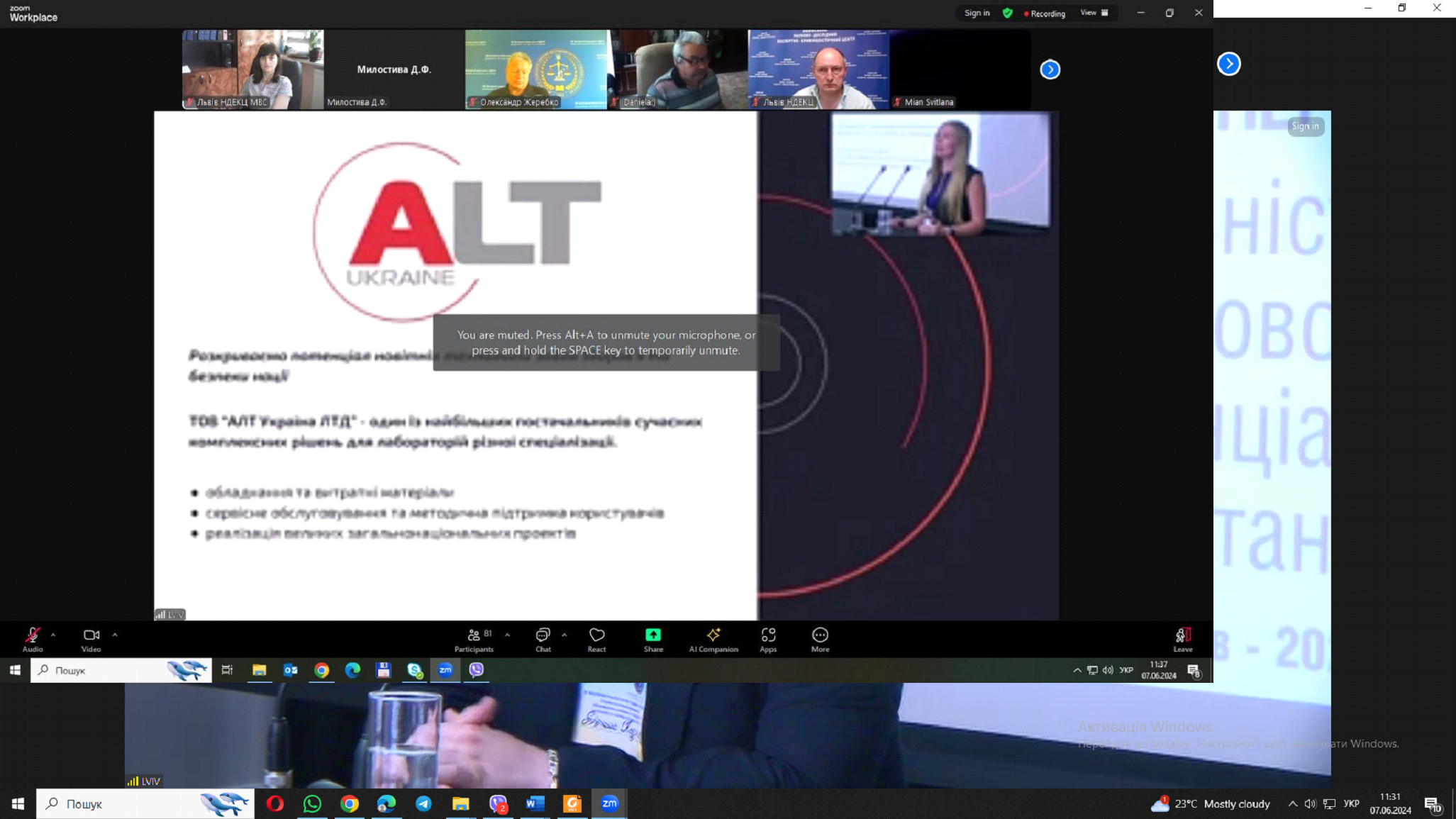The width and height of the screenshot is (1456, 819).
Task: Open Opera browser from the taskbar
Action: (274, 803)
